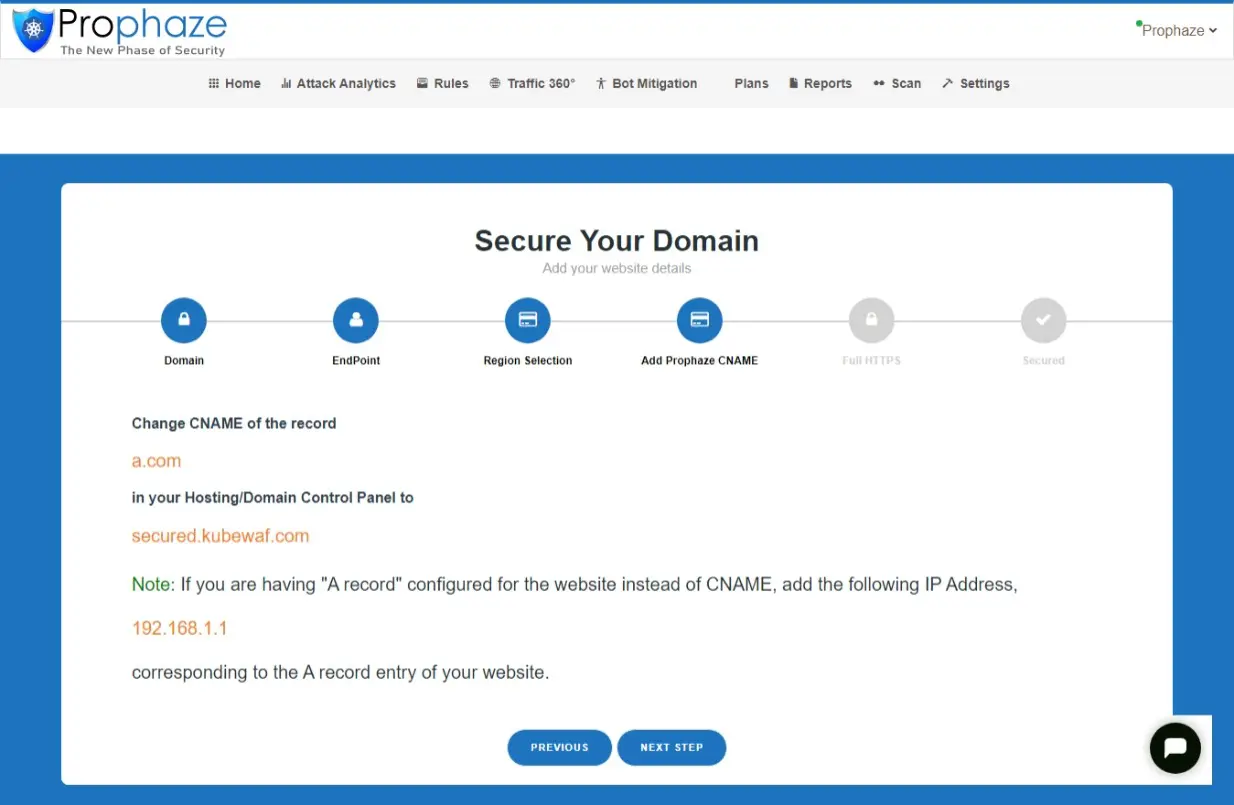Image resolution: width=1234 pixels, height=805 pixels.
Task: Open the Home menu item
Action: 235,84
